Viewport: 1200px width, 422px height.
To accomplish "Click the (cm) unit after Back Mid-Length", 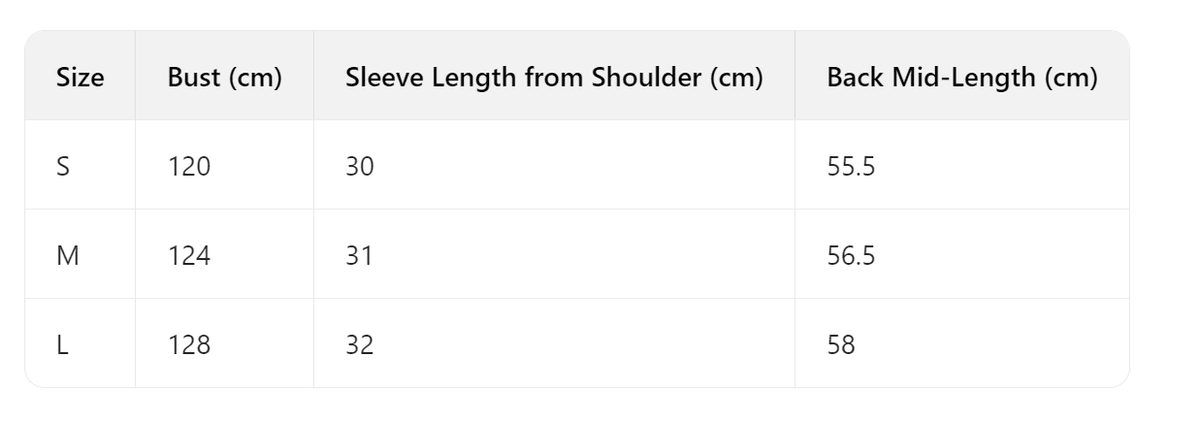I will click(1070, 78).
